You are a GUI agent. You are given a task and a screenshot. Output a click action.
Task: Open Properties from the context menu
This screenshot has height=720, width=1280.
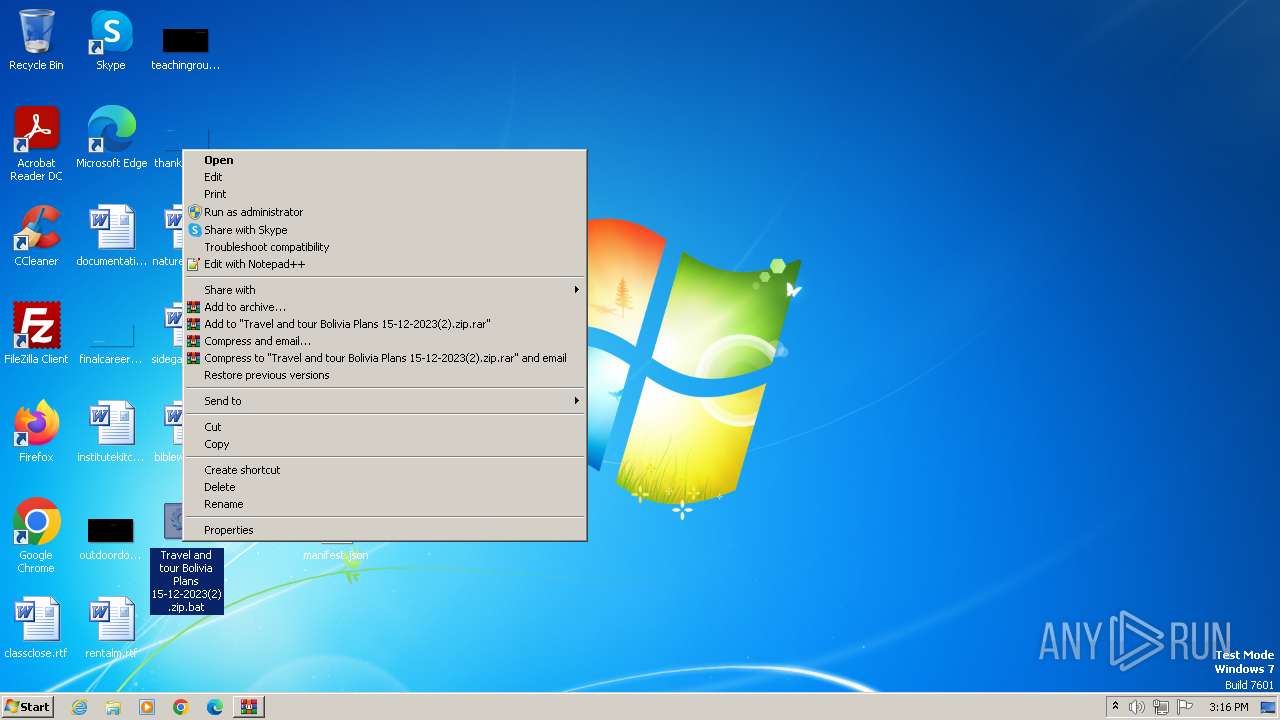pyautogui.click(x=385, y=530)
